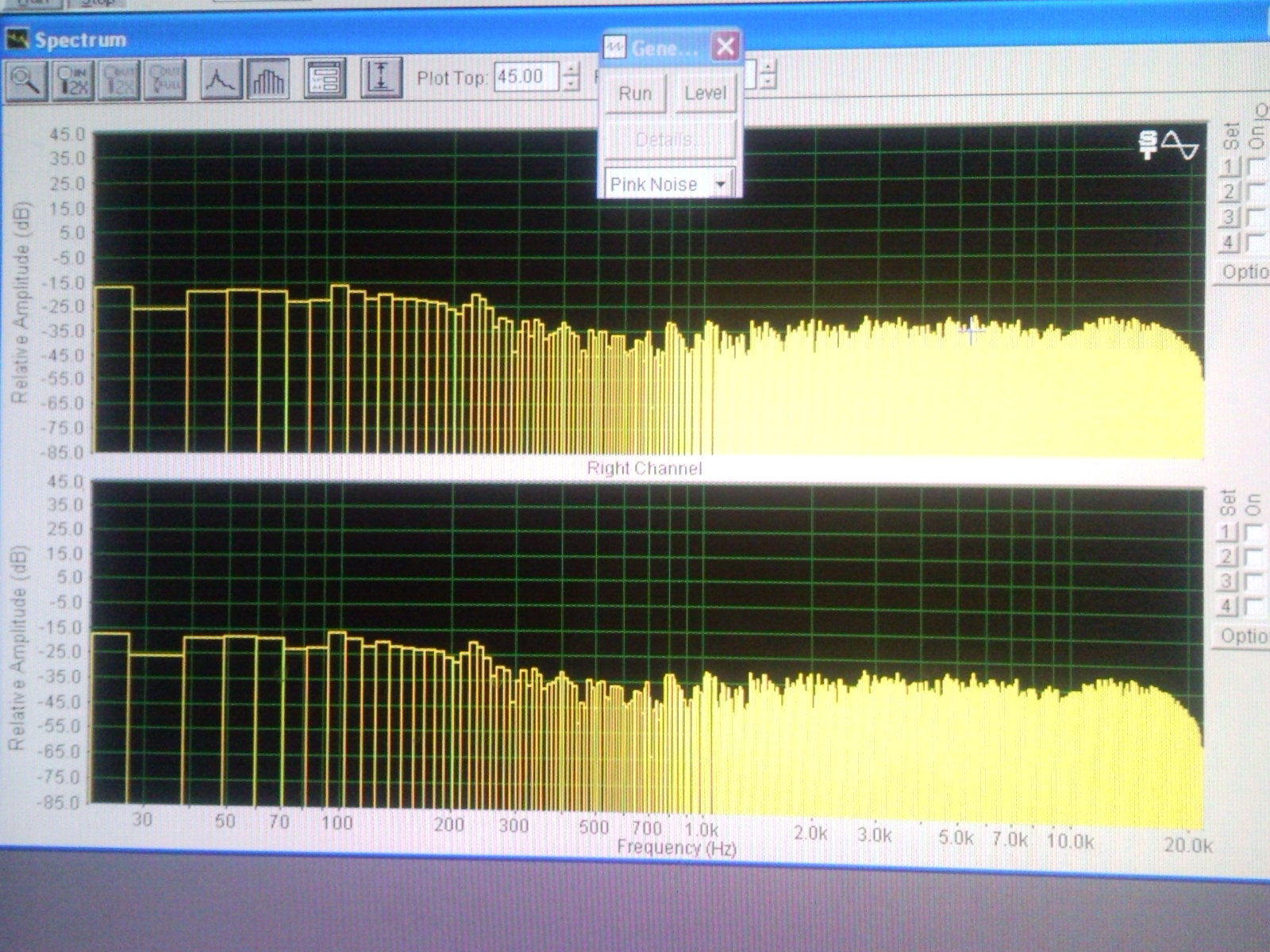Decrease Plot Top value with down arrow

571,84
